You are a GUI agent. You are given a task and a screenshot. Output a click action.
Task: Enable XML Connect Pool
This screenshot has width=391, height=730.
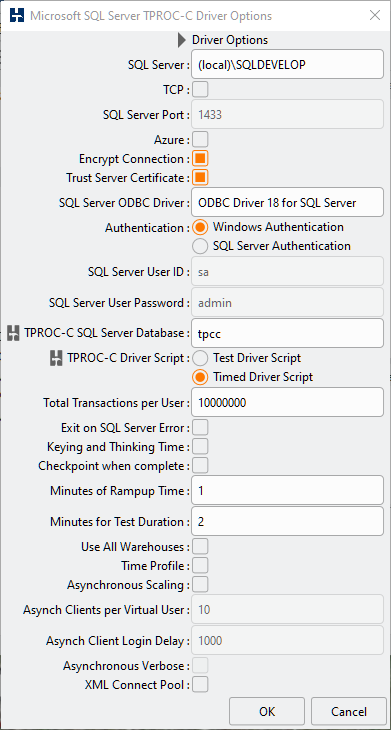tap(200, 684)
